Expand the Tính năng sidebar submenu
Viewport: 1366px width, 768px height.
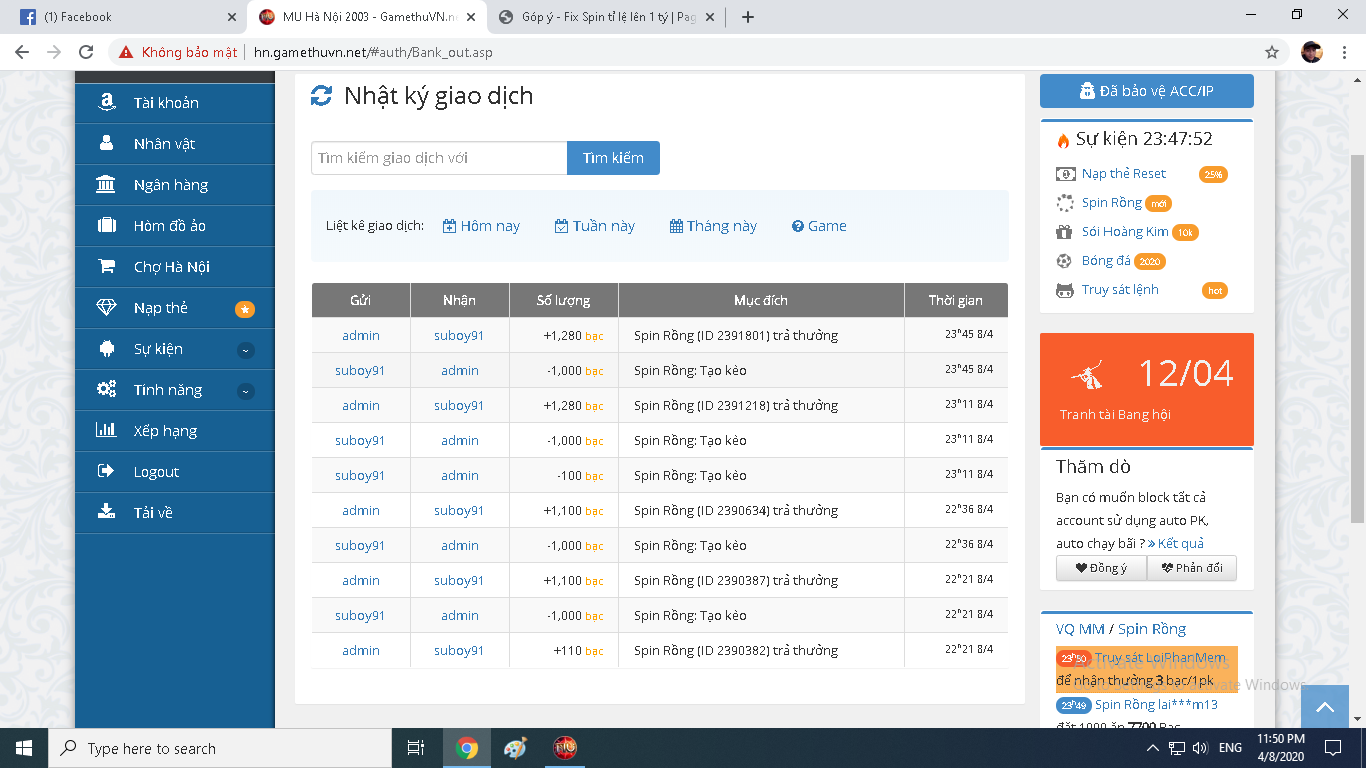(x=245, y=391)
